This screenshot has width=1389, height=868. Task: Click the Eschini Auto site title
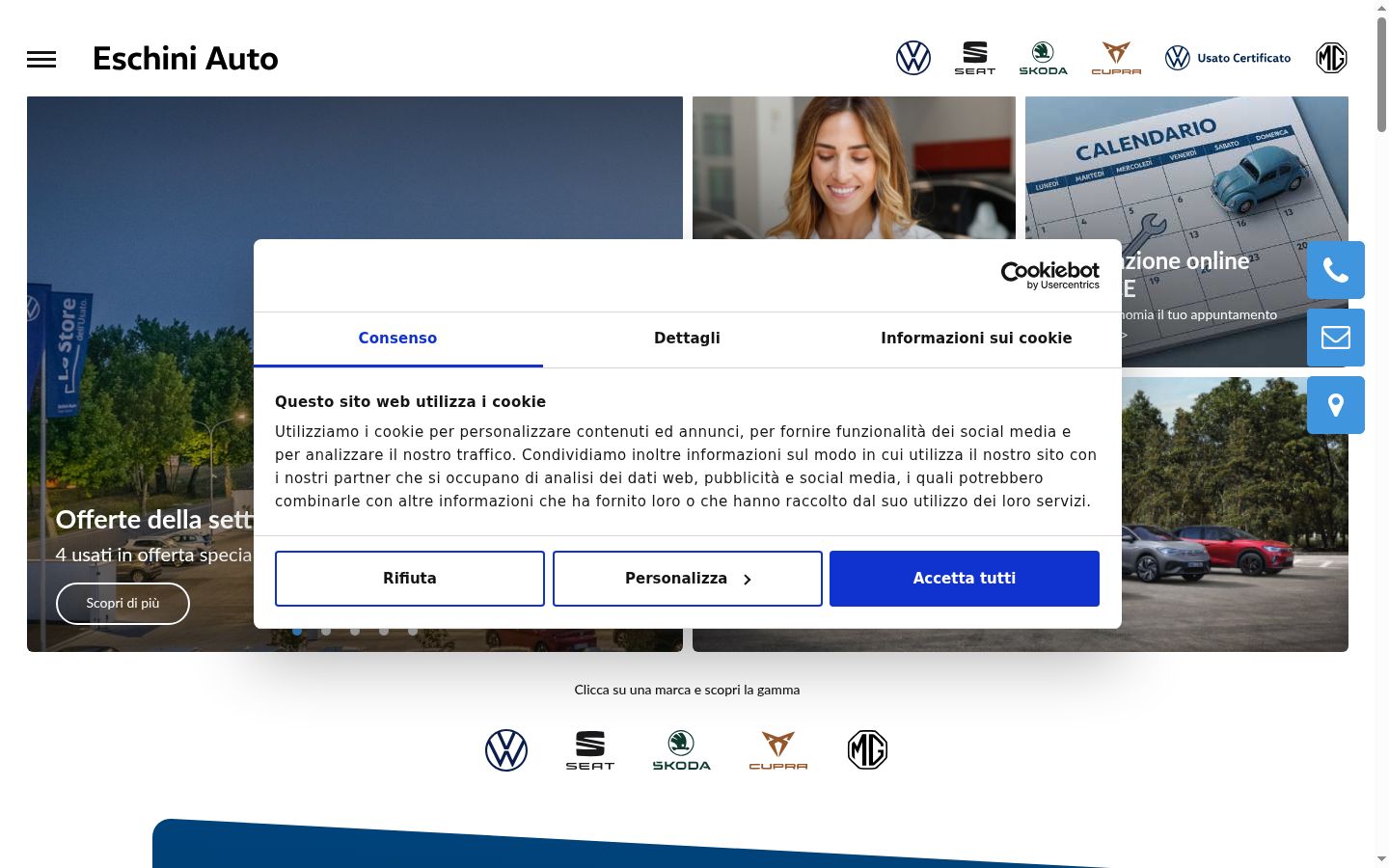[185, 59]
